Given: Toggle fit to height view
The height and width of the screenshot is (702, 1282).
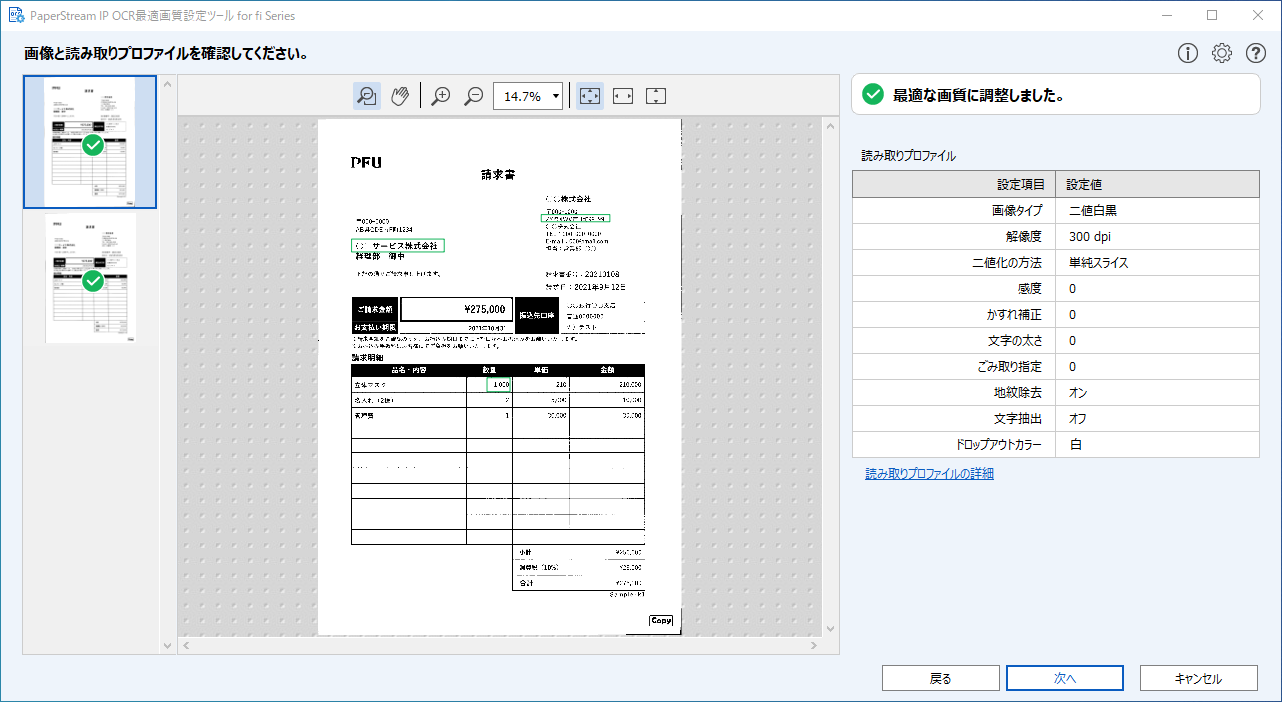Looking at the screenshot, I should pyautogui.click(x=656, y=96).
